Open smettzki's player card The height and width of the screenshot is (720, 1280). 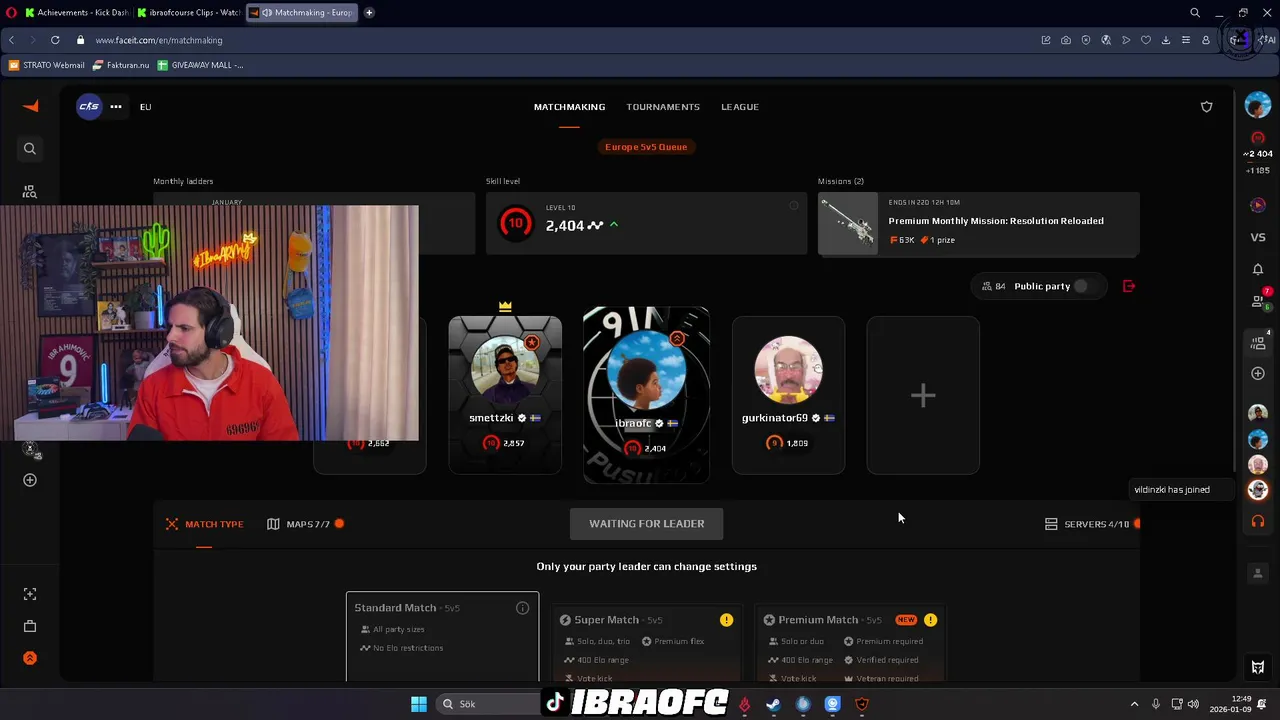(505, 395)
